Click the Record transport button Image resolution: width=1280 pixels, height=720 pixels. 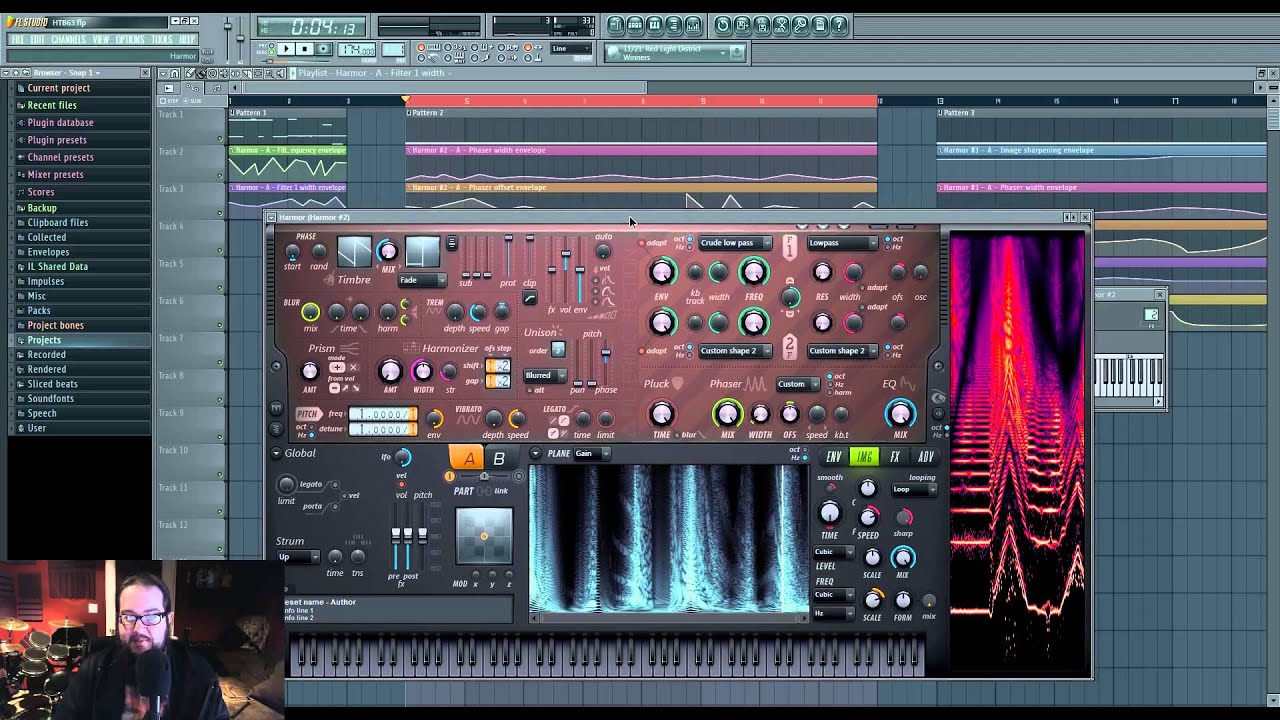click(323, 48)
